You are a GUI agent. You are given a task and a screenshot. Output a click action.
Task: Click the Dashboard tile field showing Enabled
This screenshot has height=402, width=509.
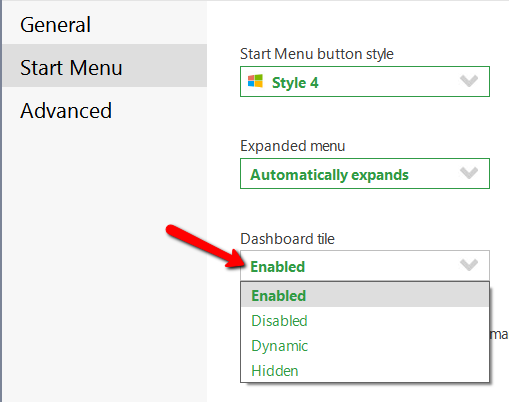pyautogui.click(x=365, y=266)
